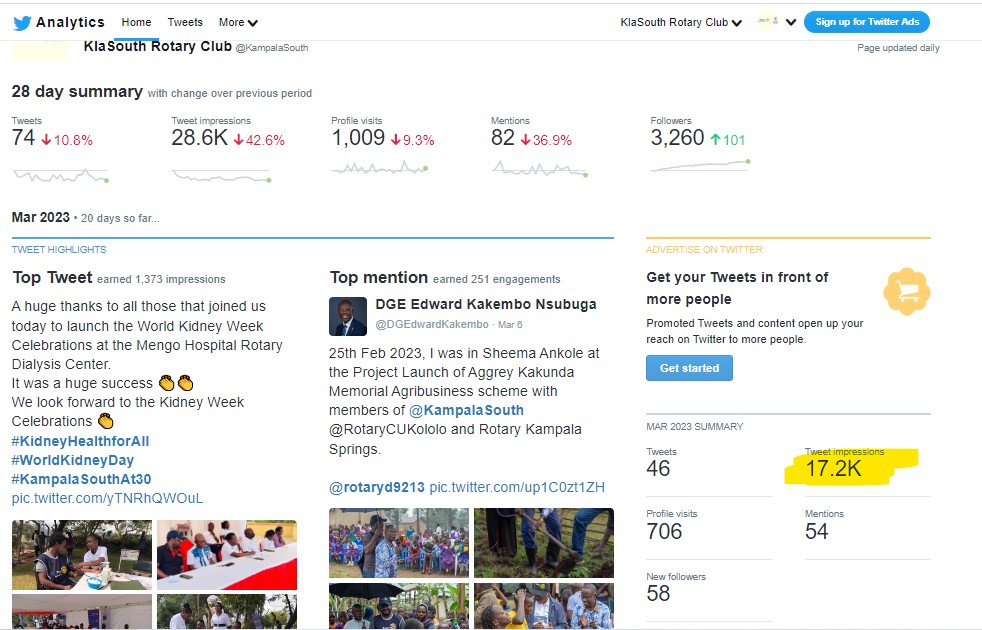Open DGE Edward Kakembo Nsubuga profile name
Screen dimensions: 982x630
[486, 304]
